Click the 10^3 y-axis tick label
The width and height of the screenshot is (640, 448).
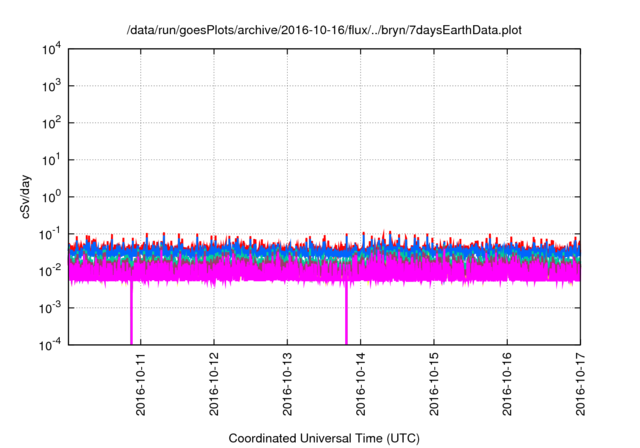click(x=51, y=86)
